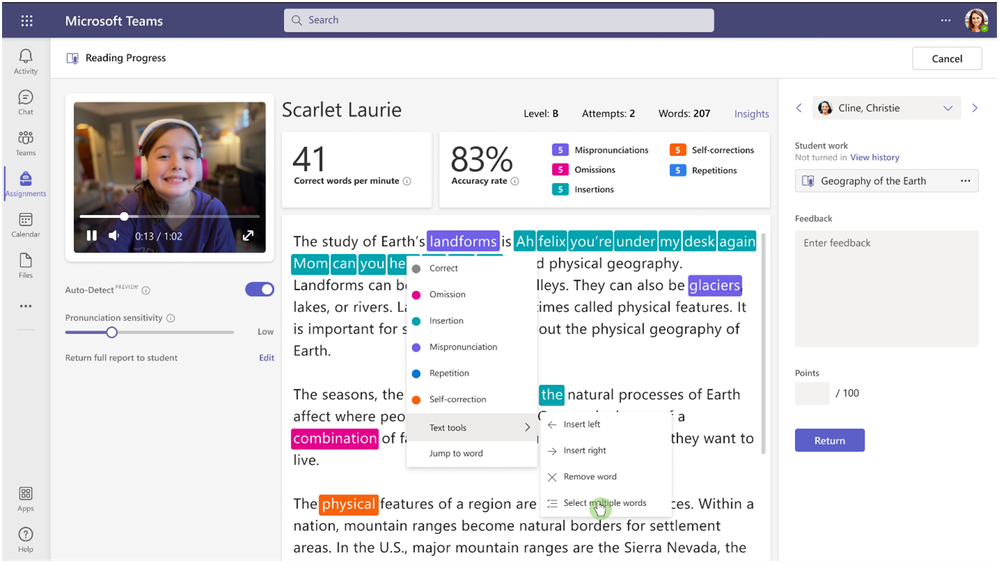
Task: Open Apps in the sidebar
Action: point(25,499)
